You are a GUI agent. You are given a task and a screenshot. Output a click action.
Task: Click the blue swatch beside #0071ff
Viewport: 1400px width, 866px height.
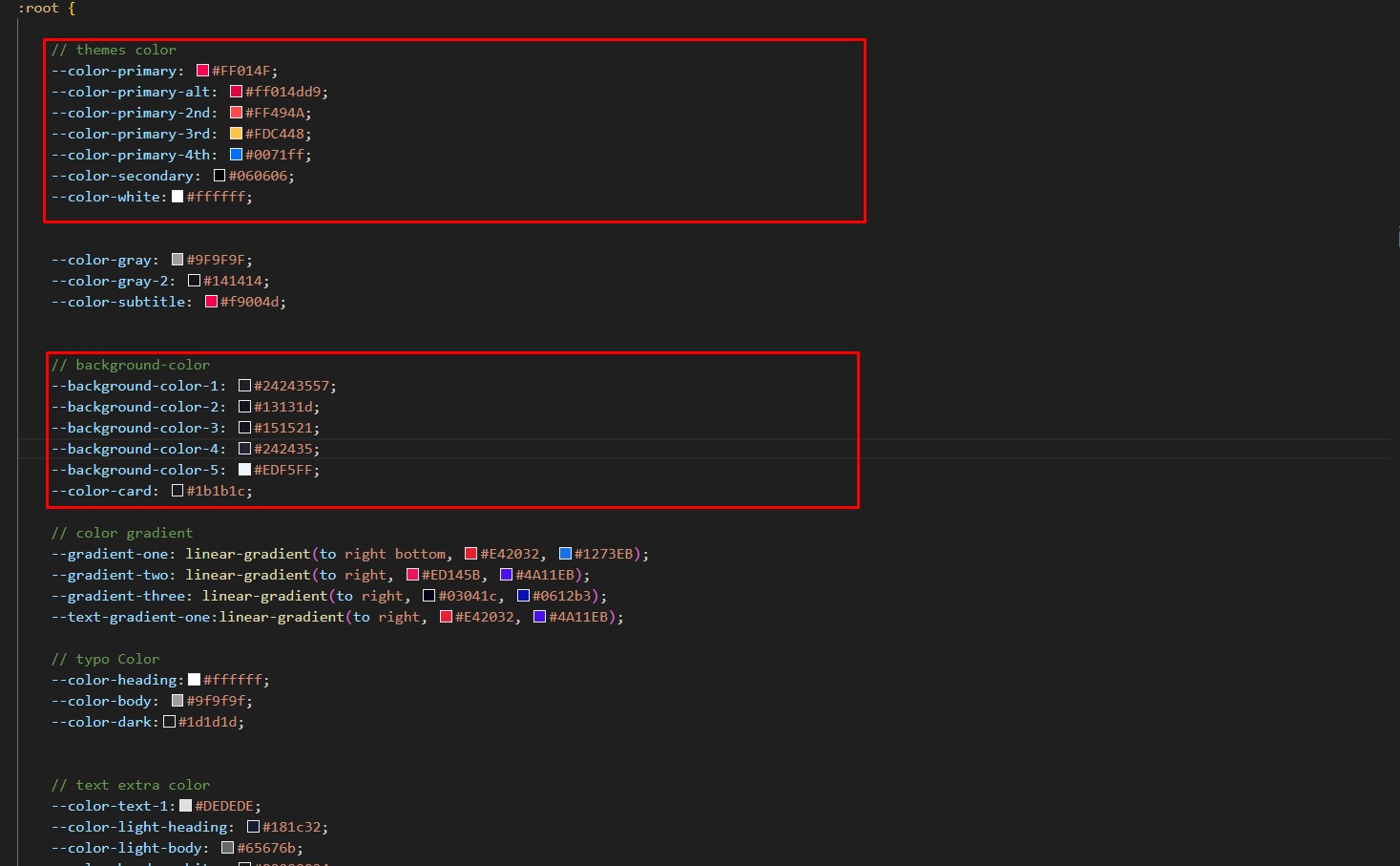[236, 155]
